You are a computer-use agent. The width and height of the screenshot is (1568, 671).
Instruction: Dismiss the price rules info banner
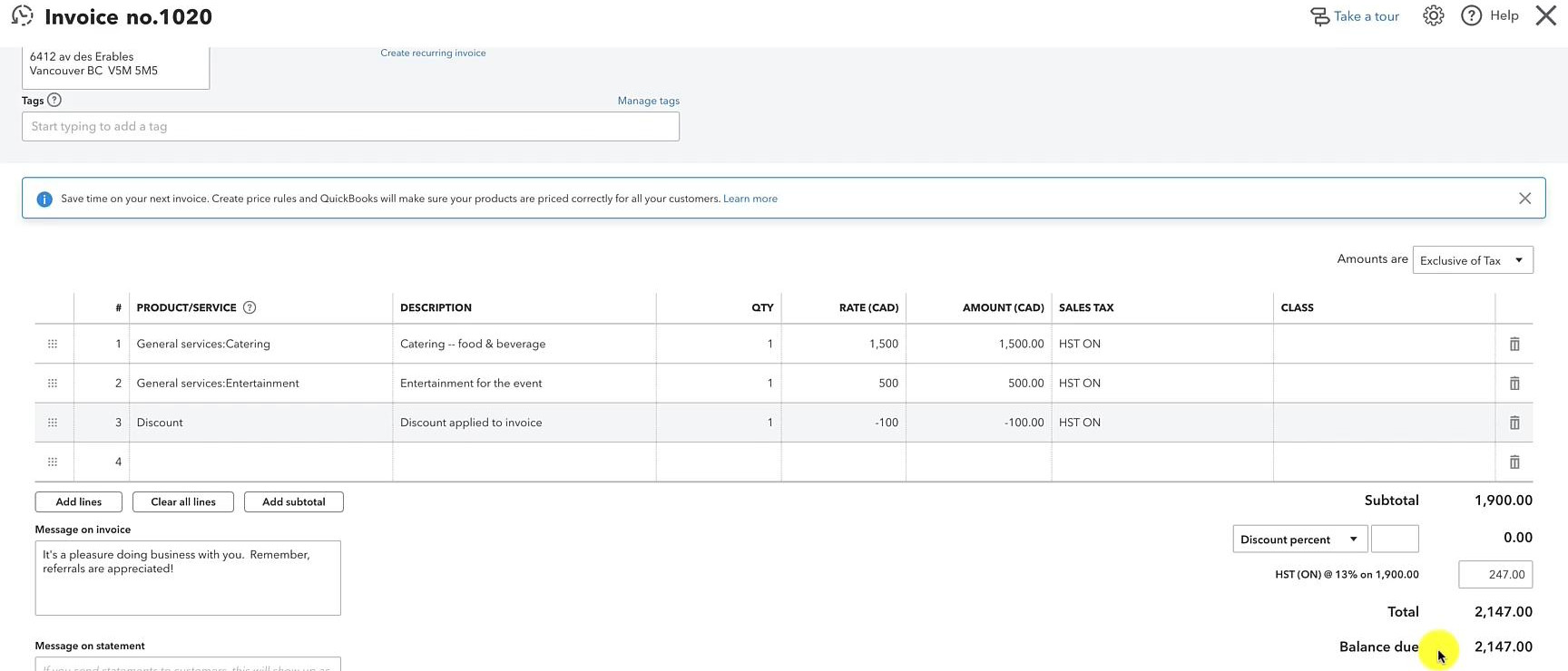pyautogui.click(x=1524, y=199)
